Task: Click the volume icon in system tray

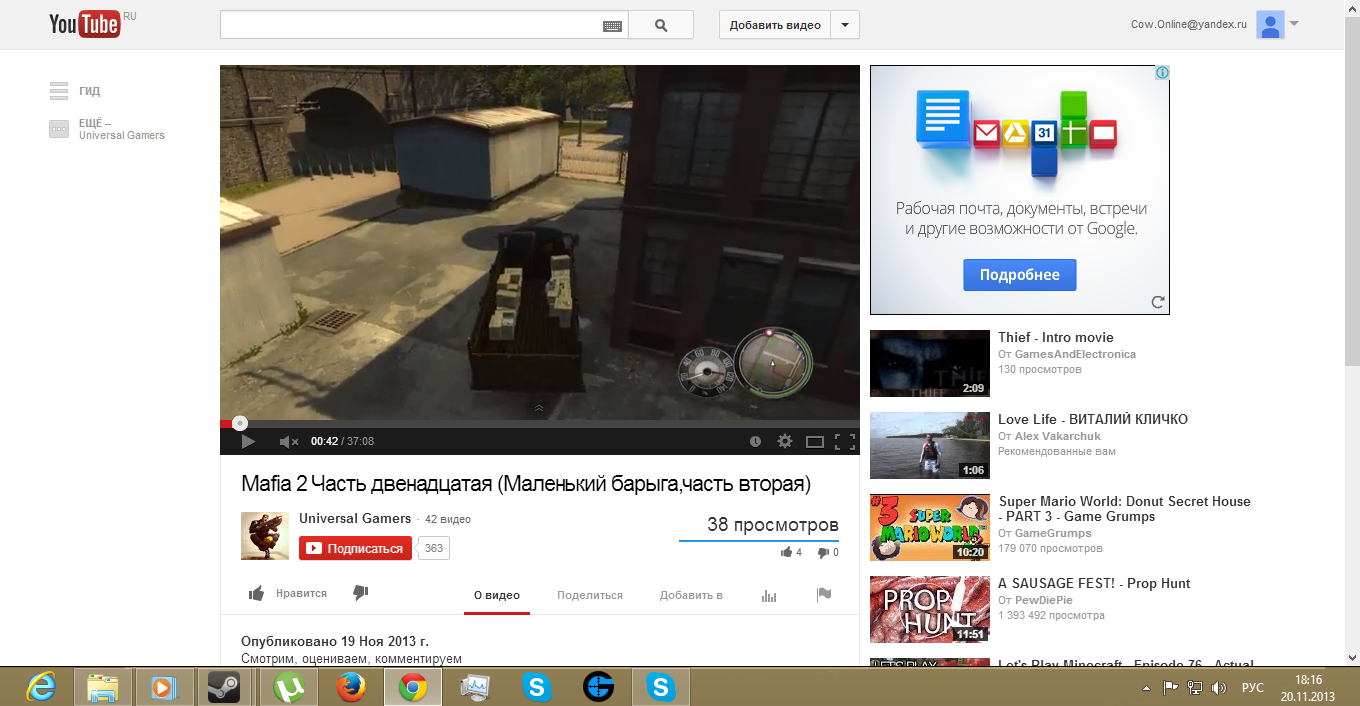Action: (1219, 688)
